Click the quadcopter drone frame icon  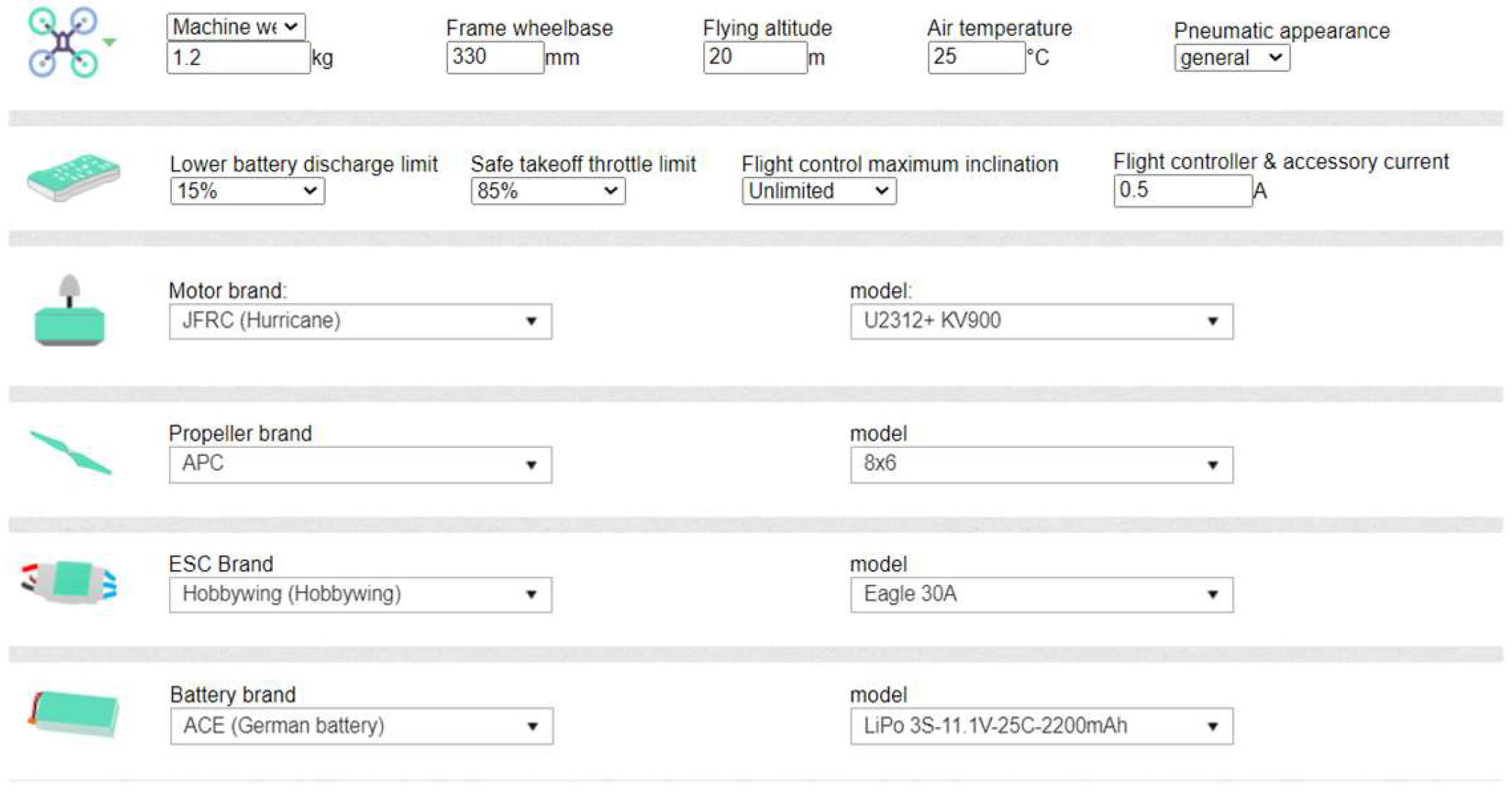click(x=63, y=42)
